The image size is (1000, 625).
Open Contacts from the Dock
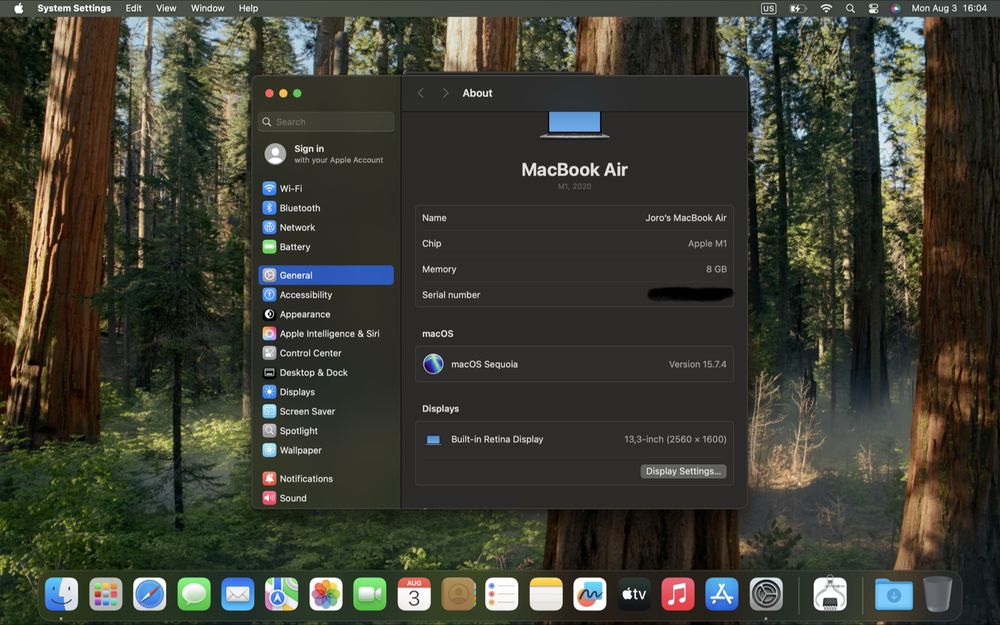tap(458, 594)
